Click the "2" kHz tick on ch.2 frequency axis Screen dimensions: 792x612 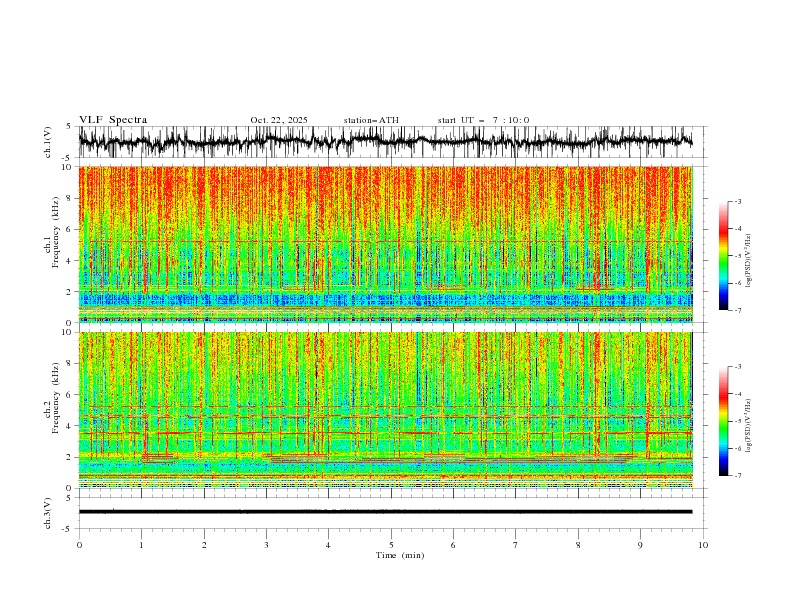[x=70, y=457]
